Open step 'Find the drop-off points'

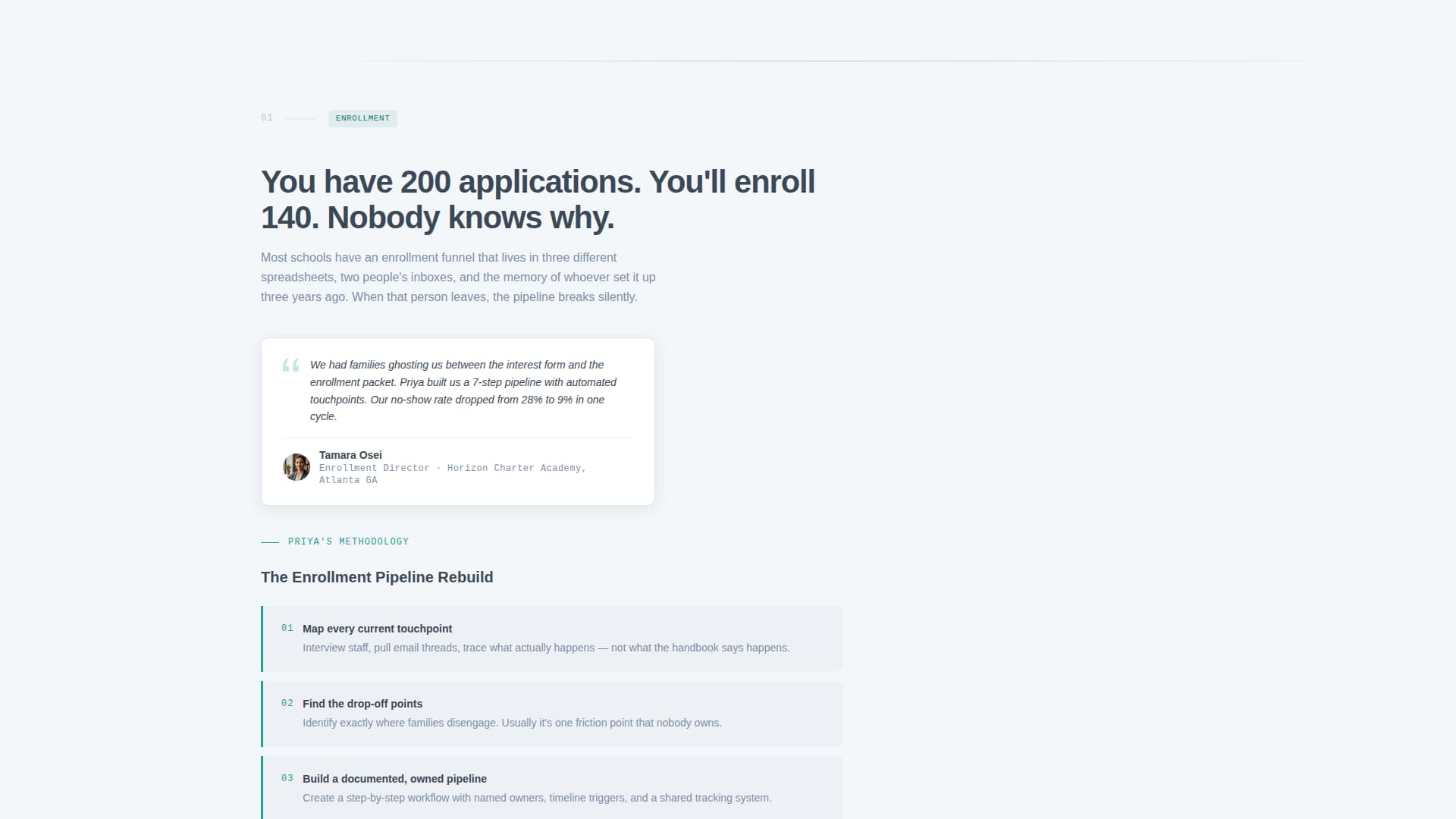click(x=552, y=714)
